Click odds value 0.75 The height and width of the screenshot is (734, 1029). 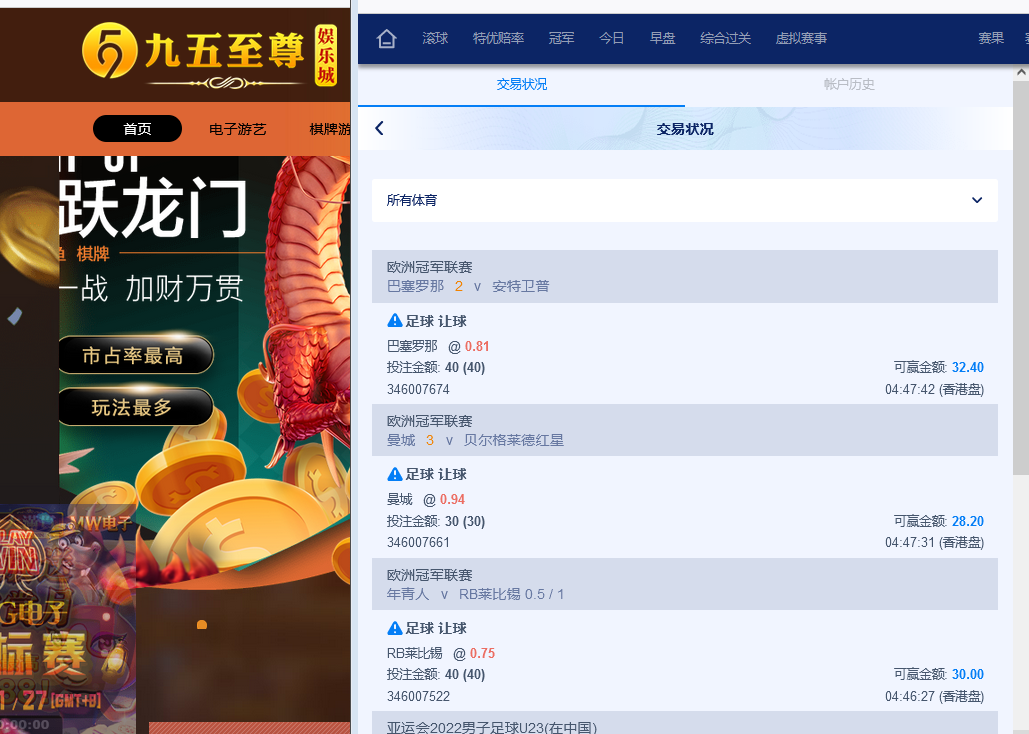tap(482, 654)
